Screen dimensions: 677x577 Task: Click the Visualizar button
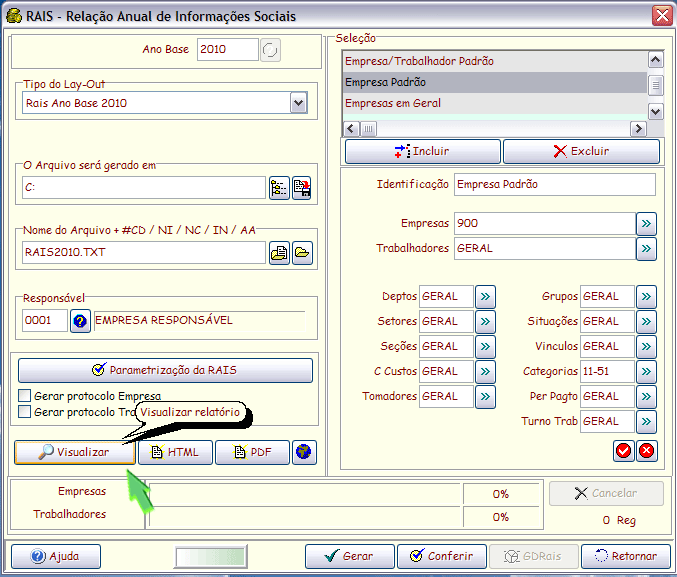75,452
